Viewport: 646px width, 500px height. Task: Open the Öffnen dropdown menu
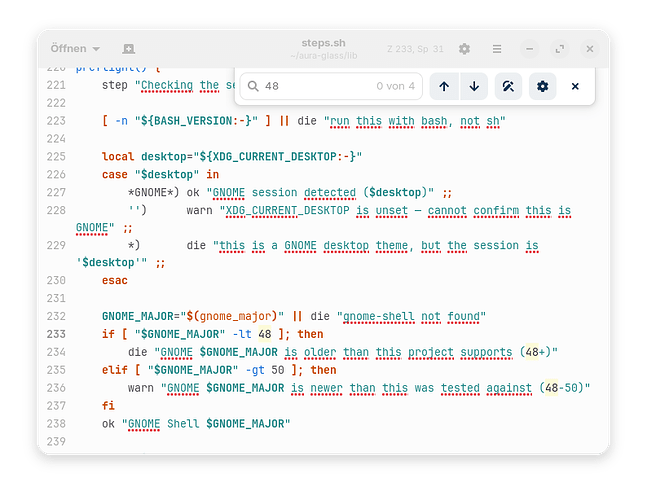(x=75, y=49)
